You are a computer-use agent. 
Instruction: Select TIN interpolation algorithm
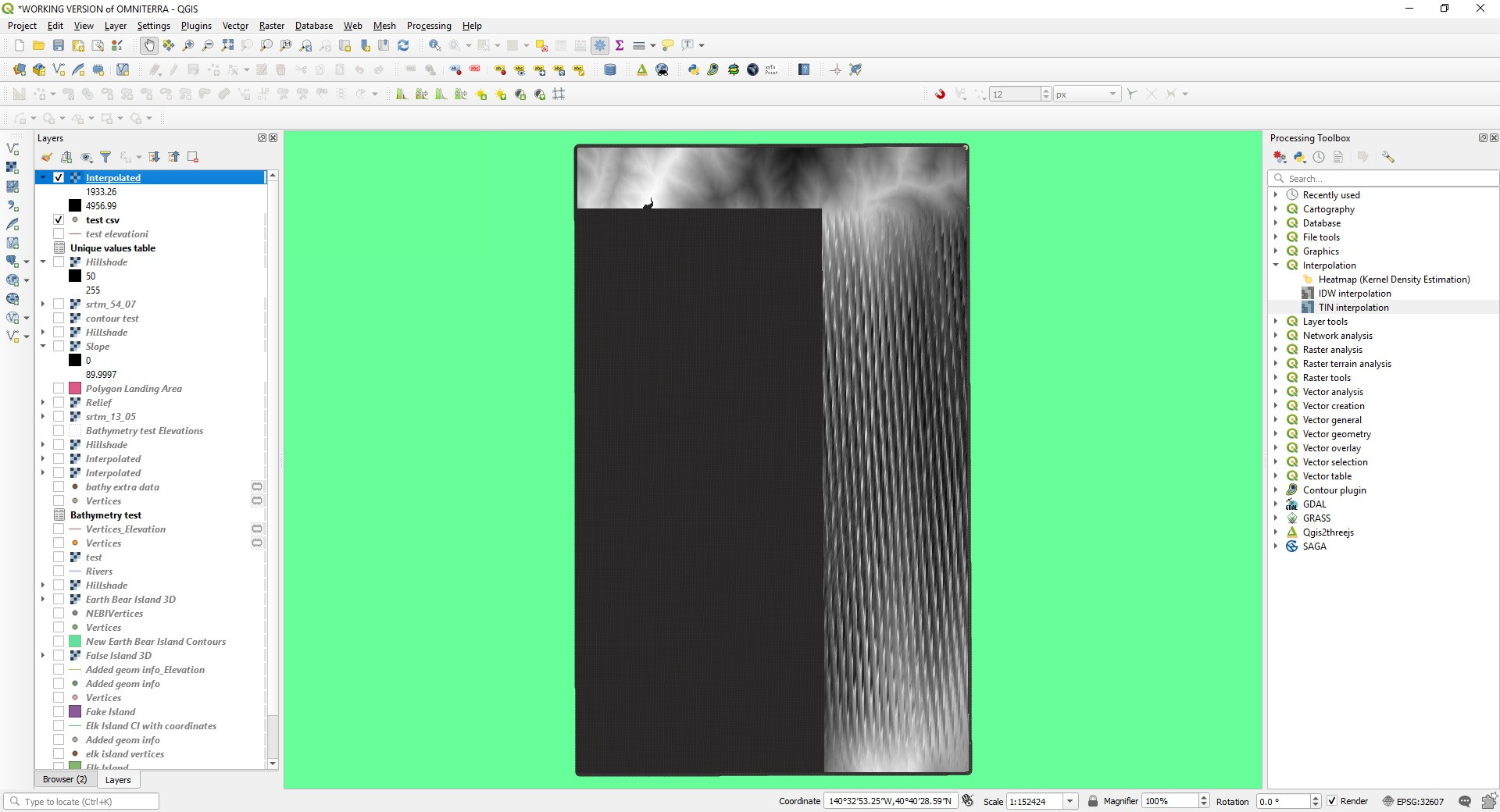[1353, 307]
